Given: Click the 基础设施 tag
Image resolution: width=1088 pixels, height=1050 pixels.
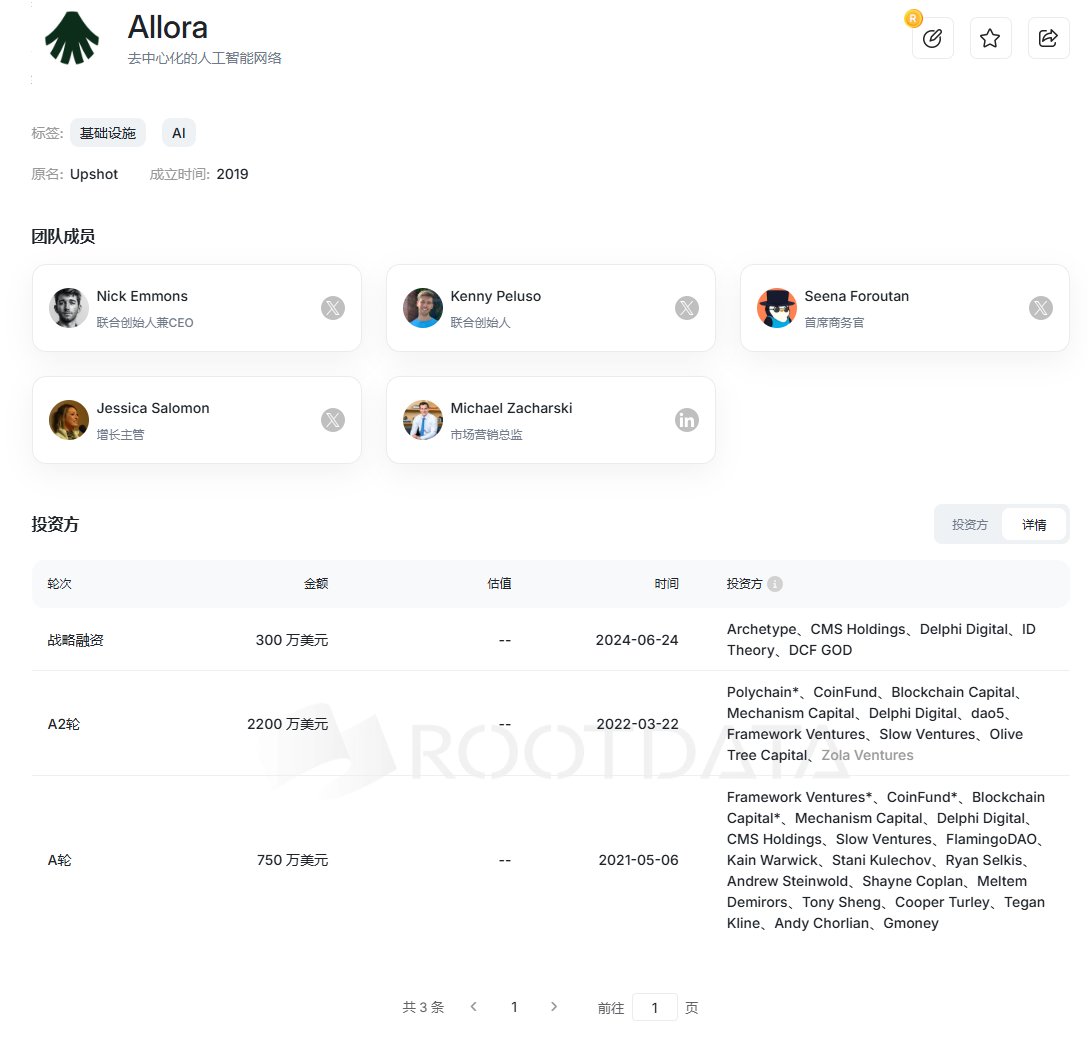Looking at the screenshot, I should tap(108, 133).
